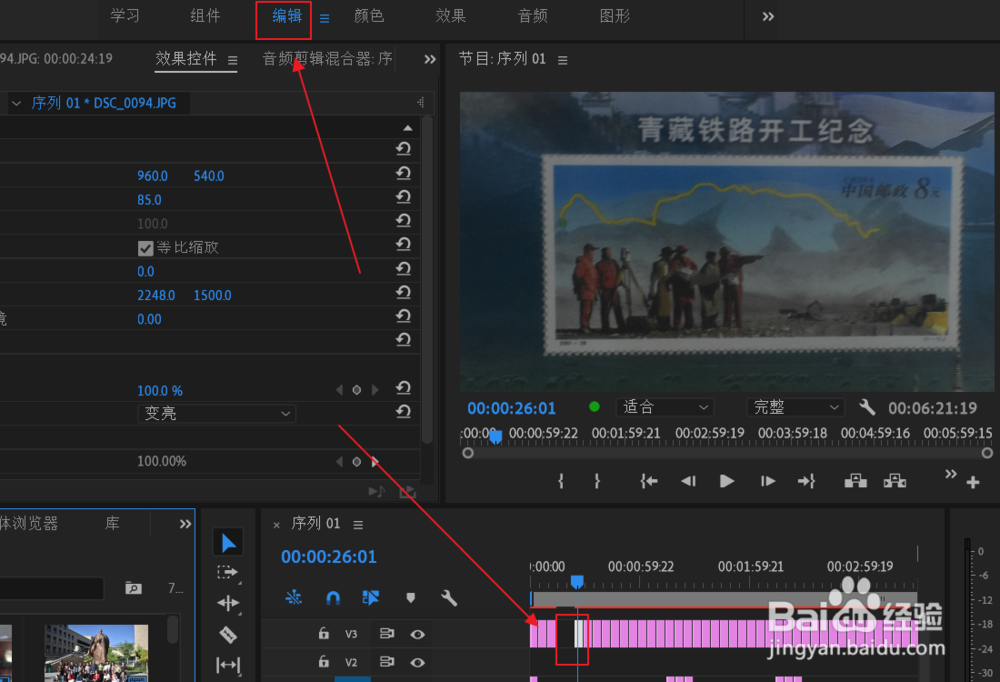Open blend mode dropdown 变亮

(x=217, y=413)
